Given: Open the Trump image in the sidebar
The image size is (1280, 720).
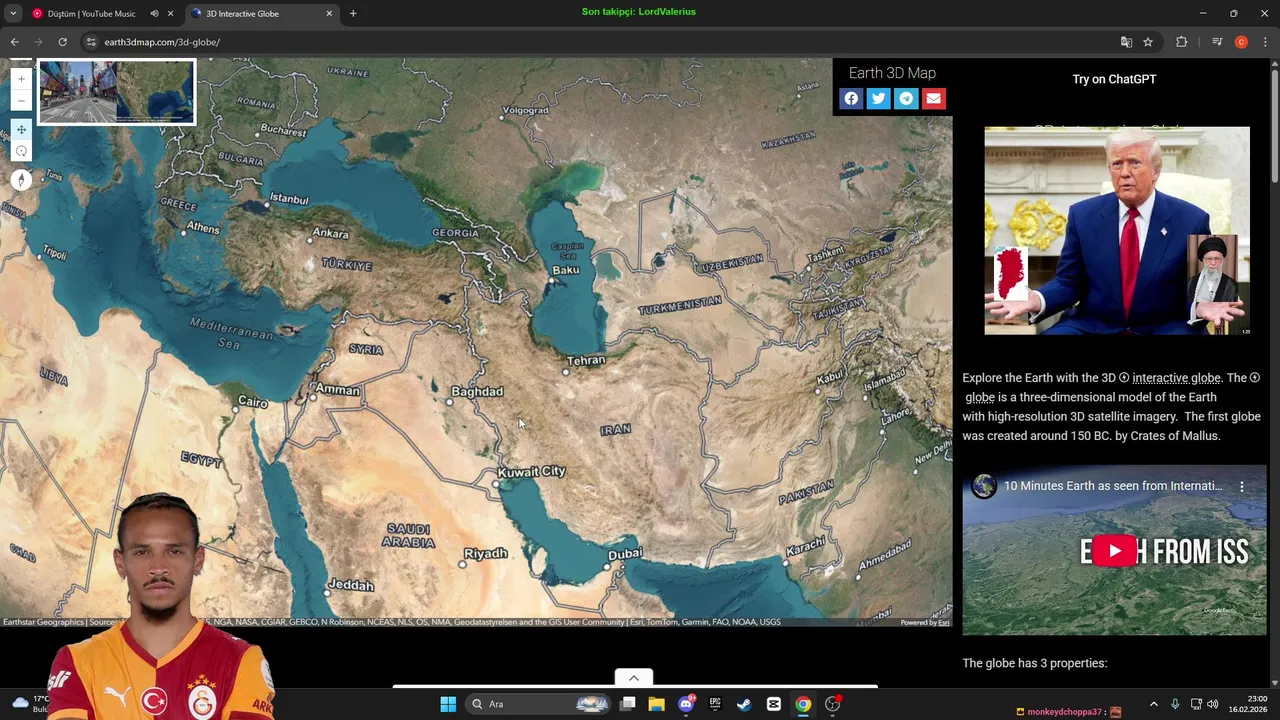Looking at the screenshot, I should tap(1117, 231).
